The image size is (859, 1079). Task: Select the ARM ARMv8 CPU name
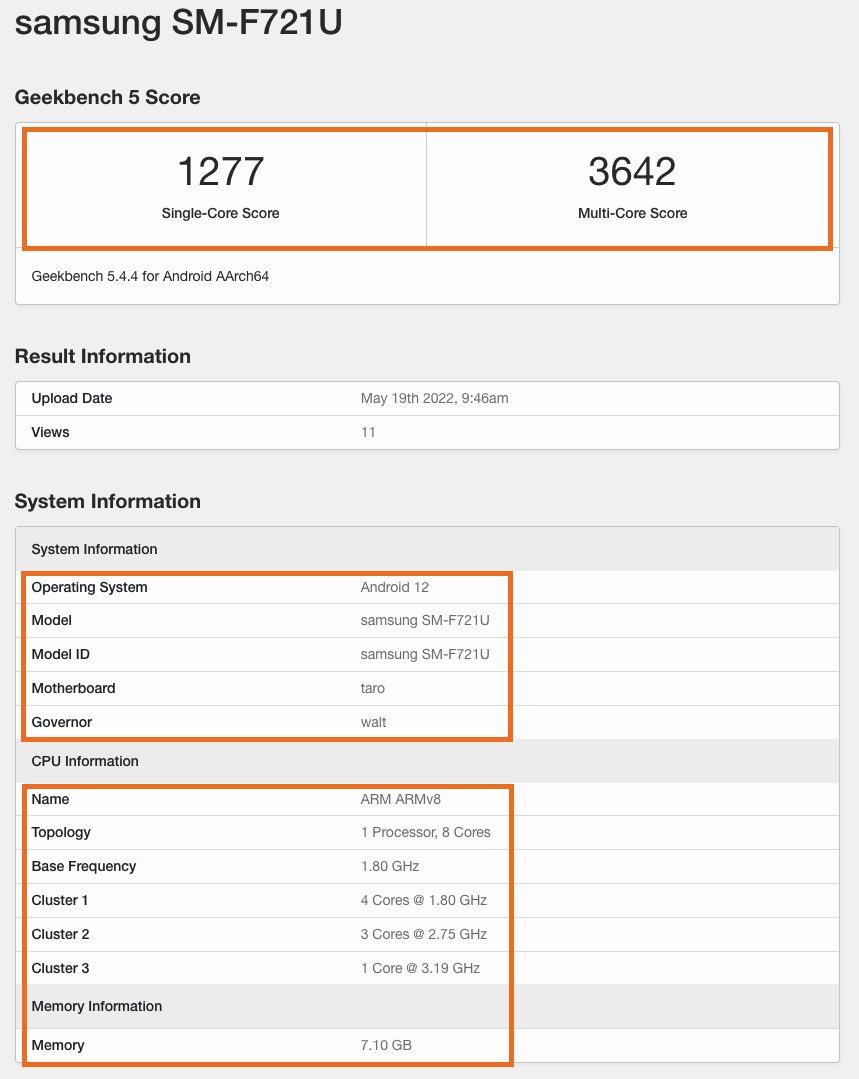[x=398, y=799]
